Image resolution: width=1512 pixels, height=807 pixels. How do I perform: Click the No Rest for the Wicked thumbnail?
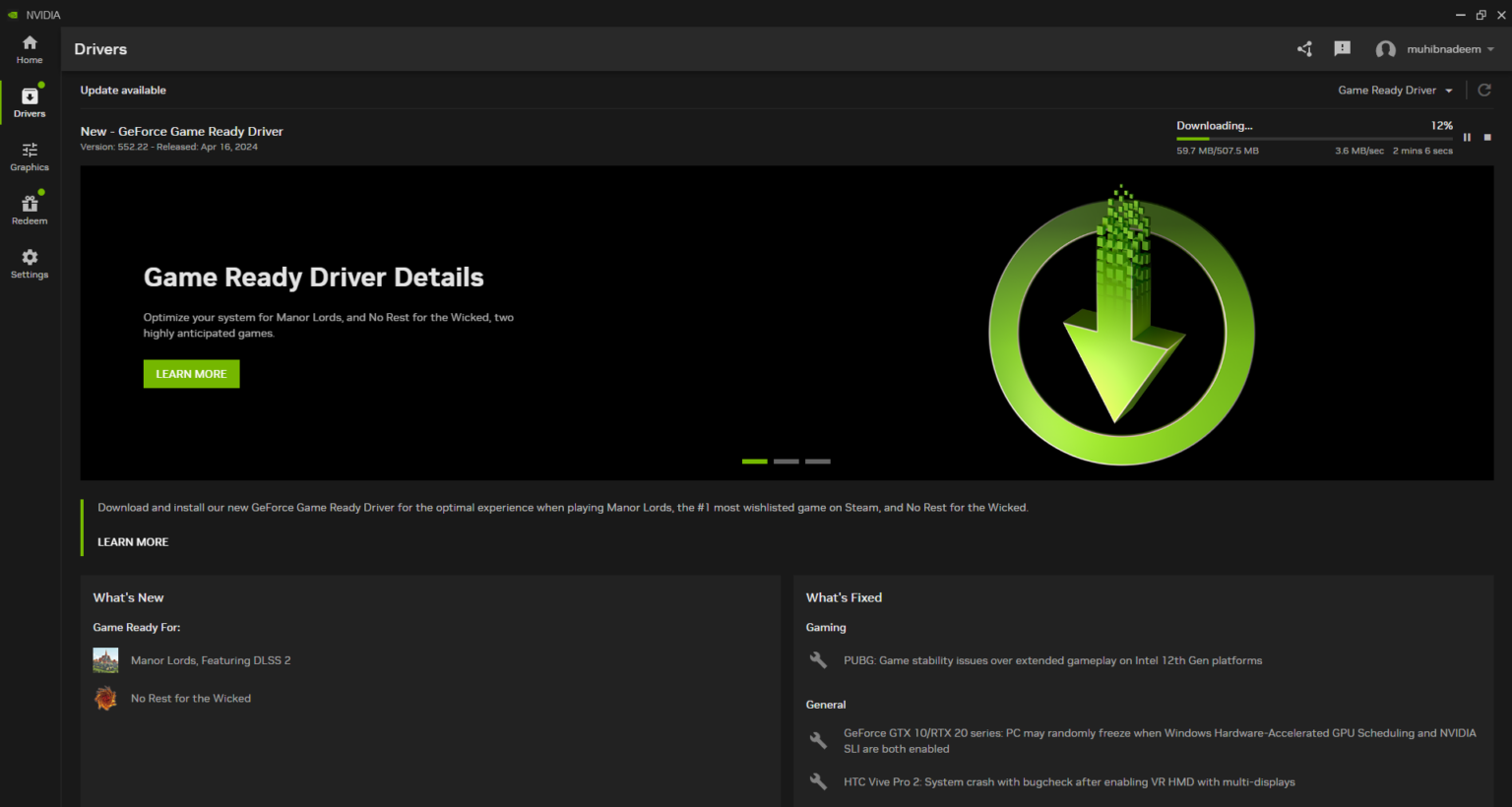[x=105, y=699]
